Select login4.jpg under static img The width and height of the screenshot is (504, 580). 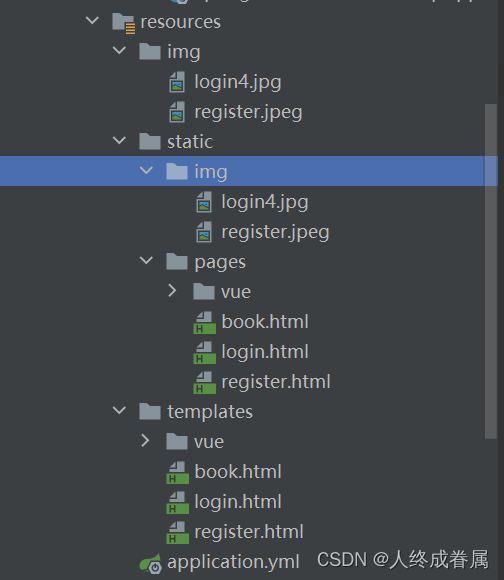[x=265, y=202]
